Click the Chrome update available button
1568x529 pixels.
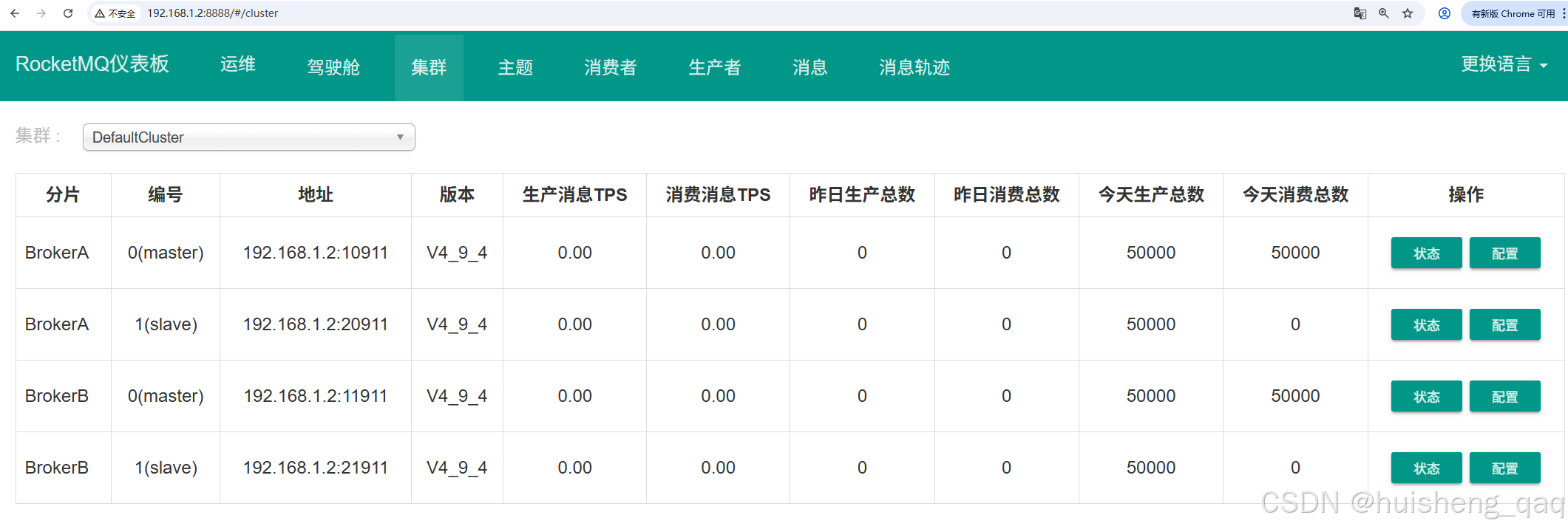[x=1513, y=13]
